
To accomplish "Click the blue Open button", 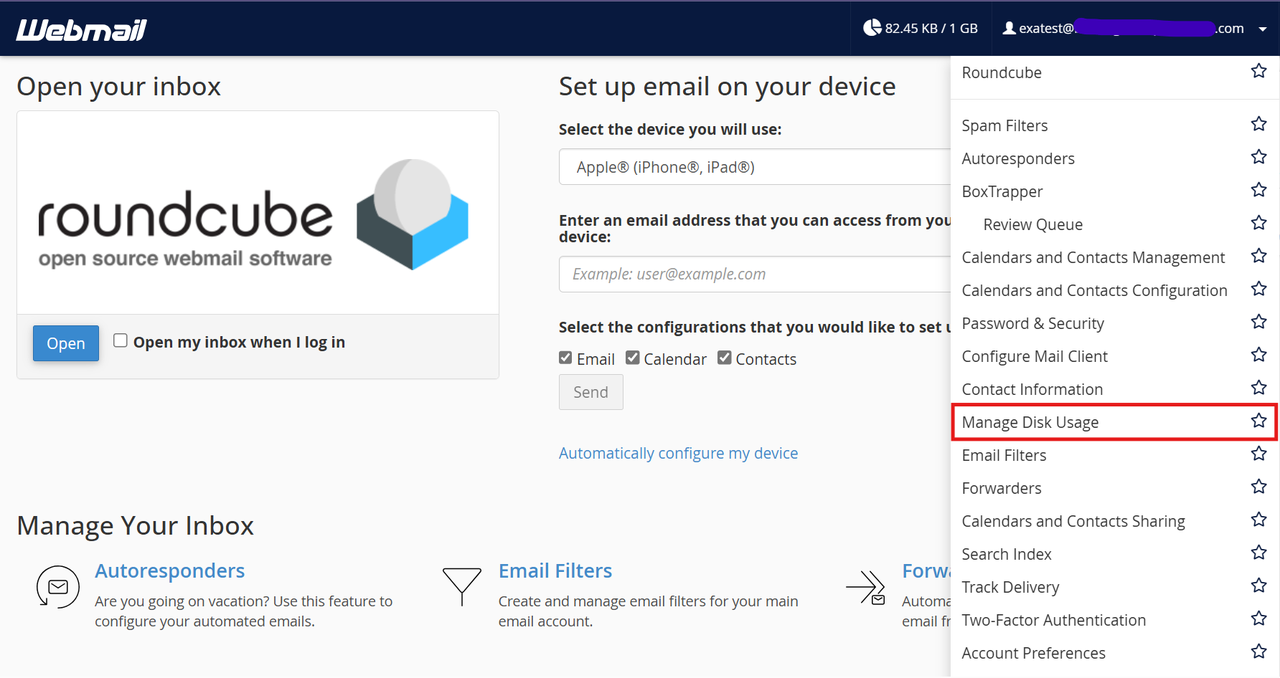I will (x=66, y=343).
